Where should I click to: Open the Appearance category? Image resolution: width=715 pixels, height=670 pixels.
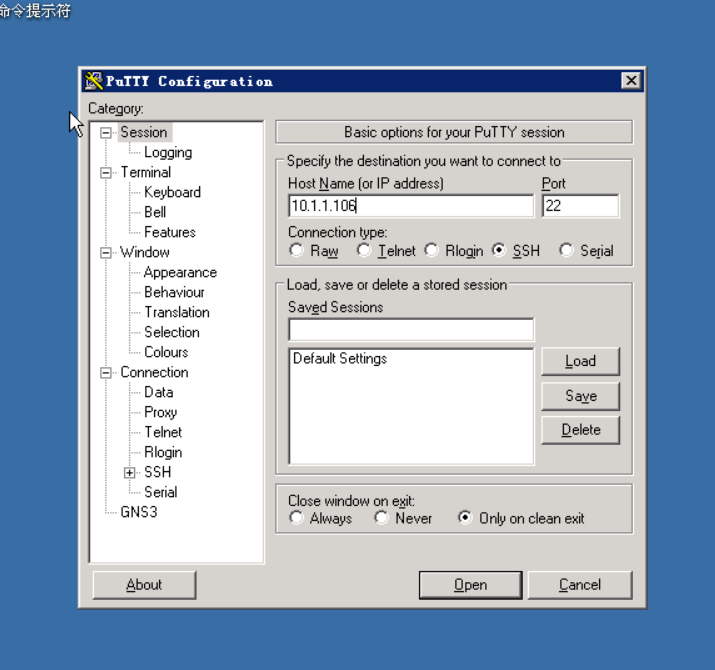[x=180, y=272]
